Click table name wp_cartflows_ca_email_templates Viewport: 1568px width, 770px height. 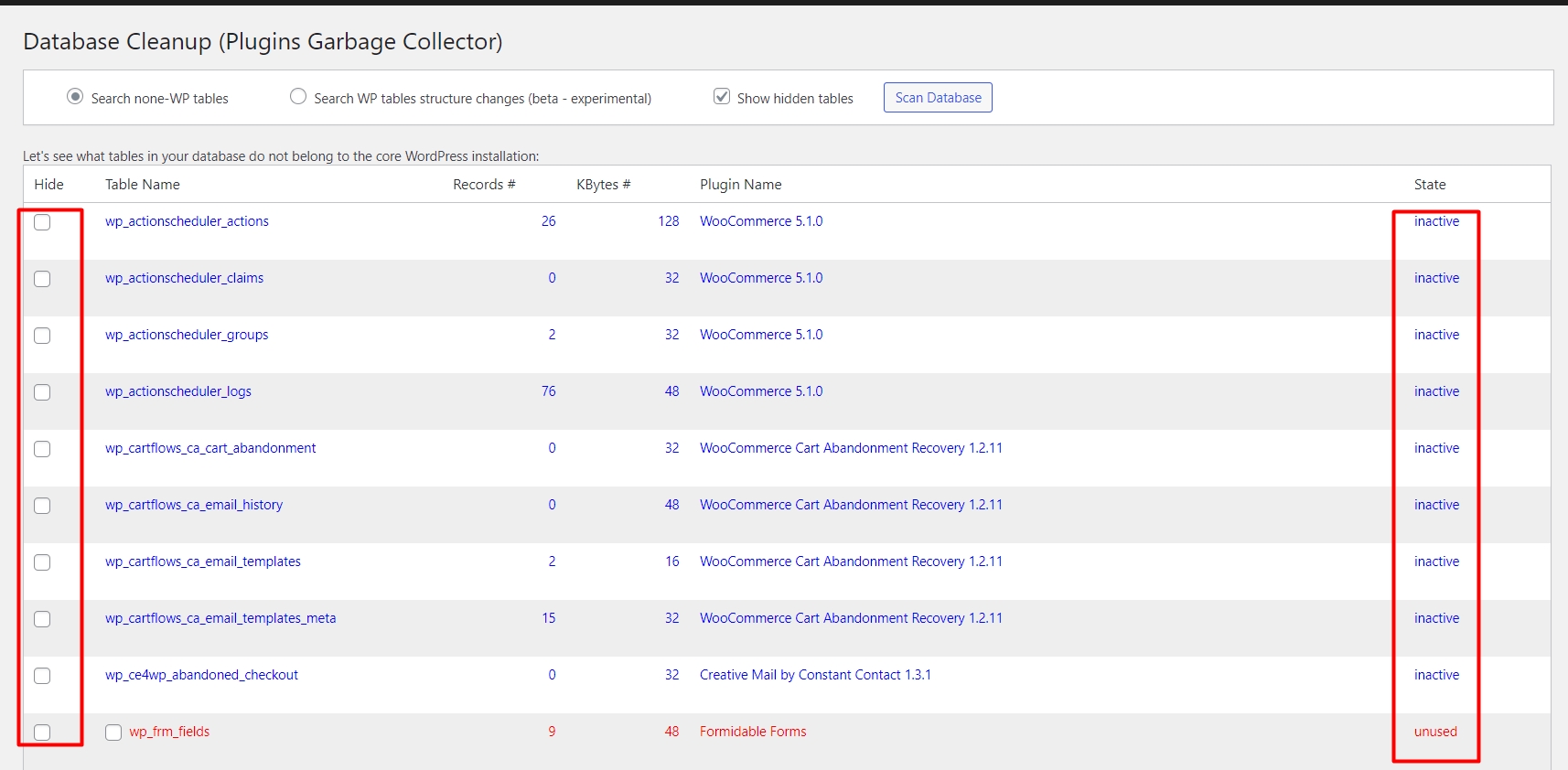[x=203, y=561]
